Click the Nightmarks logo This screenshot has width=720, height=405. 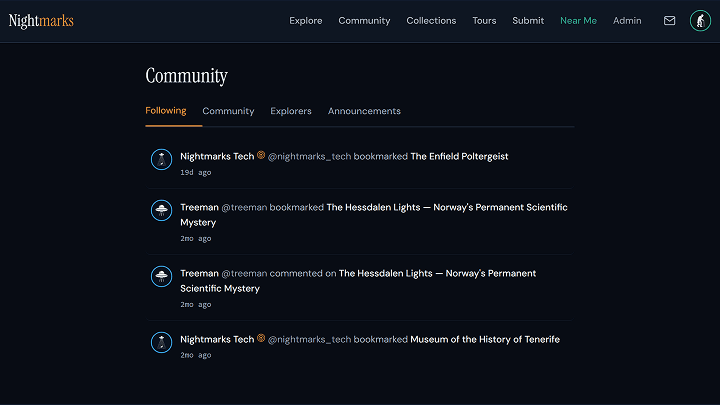(41, 21)
